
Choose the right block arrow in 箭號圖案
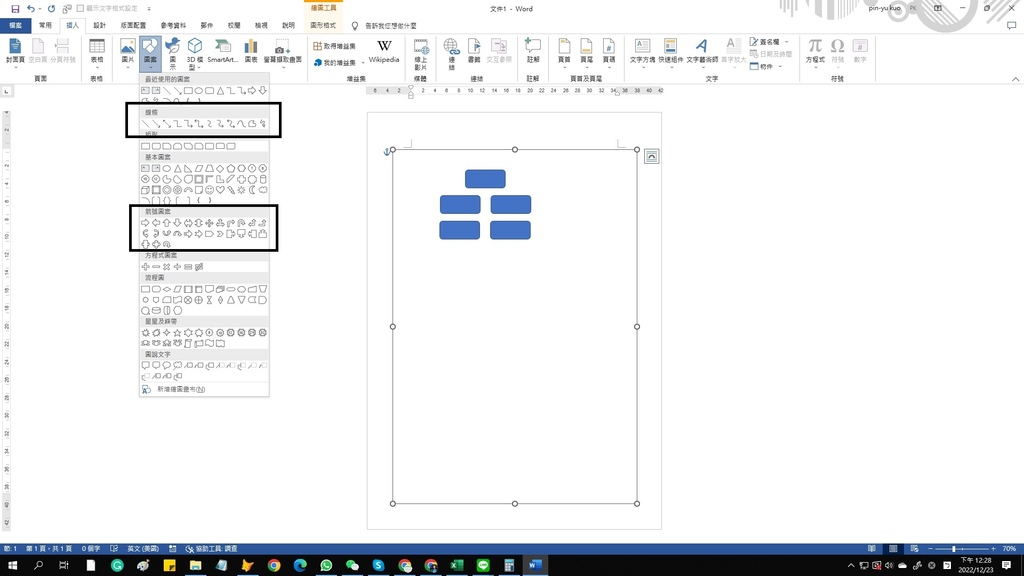(146, 223)
